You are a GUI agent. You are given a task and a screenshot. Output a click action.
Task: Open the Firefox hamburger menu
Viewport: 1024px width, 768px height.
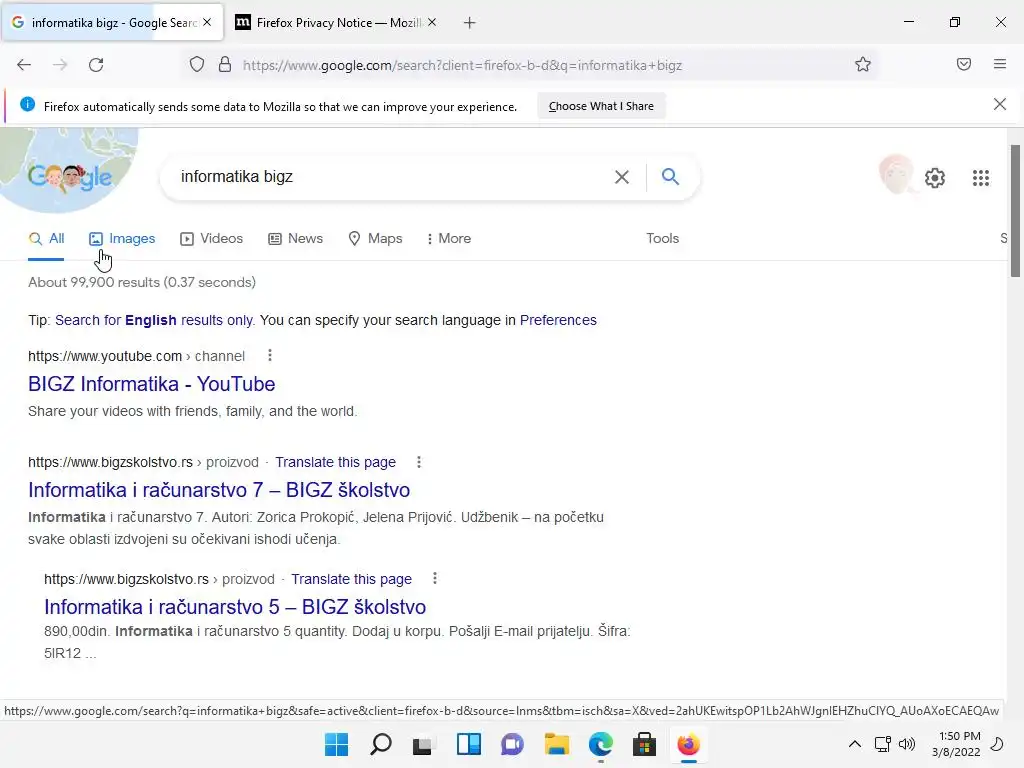(x=999, y=64)
